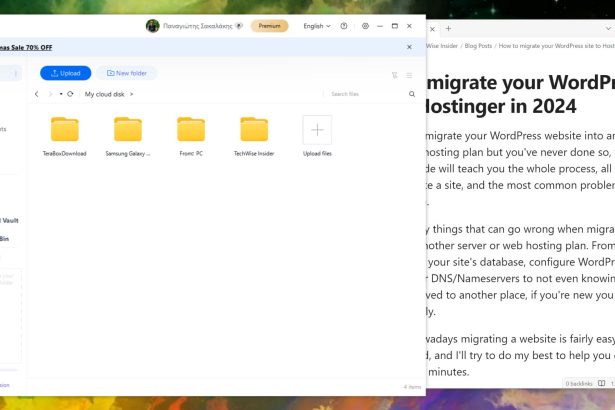Toggle reading view book icon

(602, 383)
